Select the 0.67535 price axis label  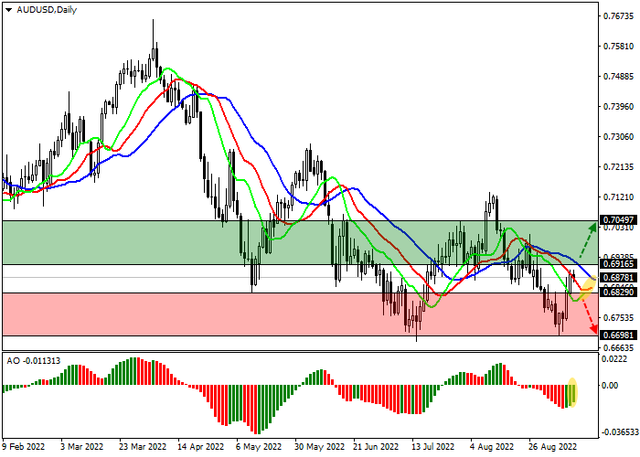click(619, 318)
